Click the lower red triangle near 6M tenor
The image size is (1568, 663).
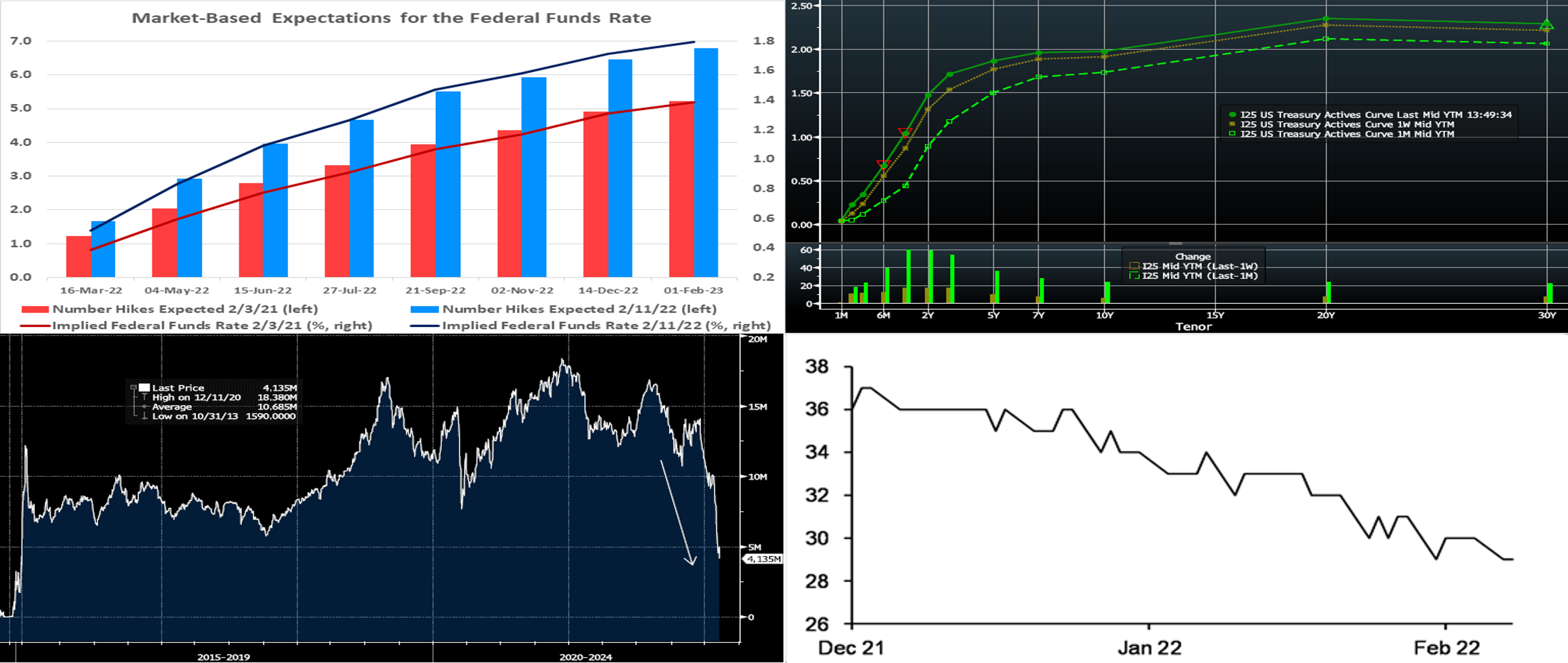pyautogui.click(x=883, y=164)
